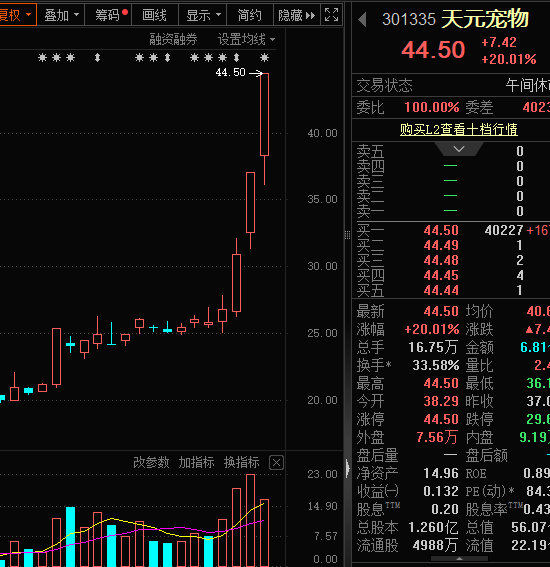Go to previous stock with left arrow

362,20
